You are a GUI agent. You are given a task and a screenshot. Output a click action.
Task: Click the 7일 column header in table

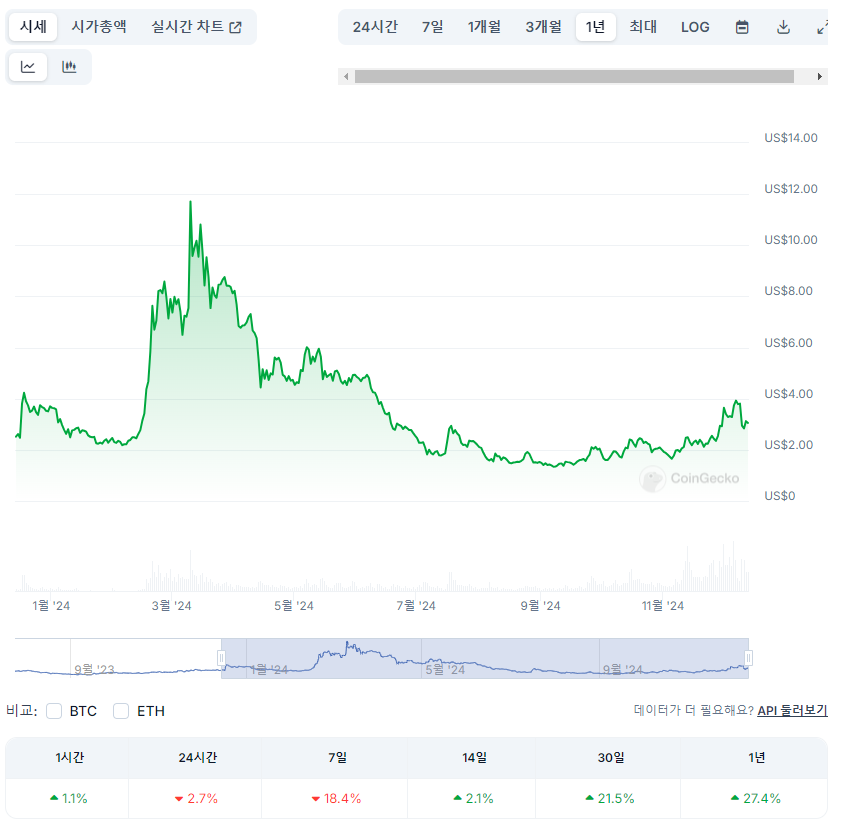[337, 758]
